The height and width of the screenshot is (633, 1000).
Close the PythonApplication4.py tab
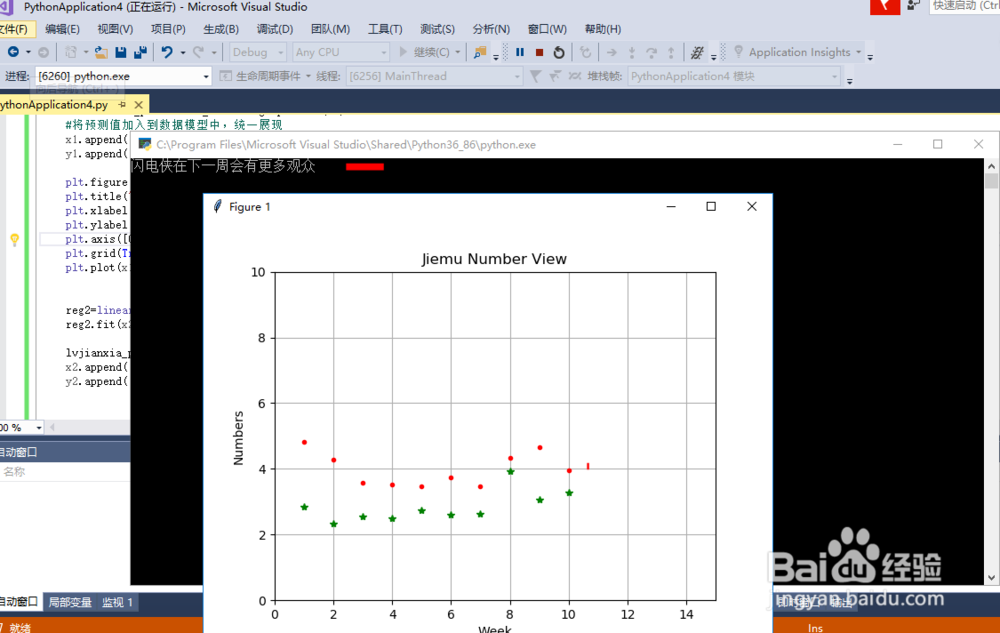(x=138, y=105)
